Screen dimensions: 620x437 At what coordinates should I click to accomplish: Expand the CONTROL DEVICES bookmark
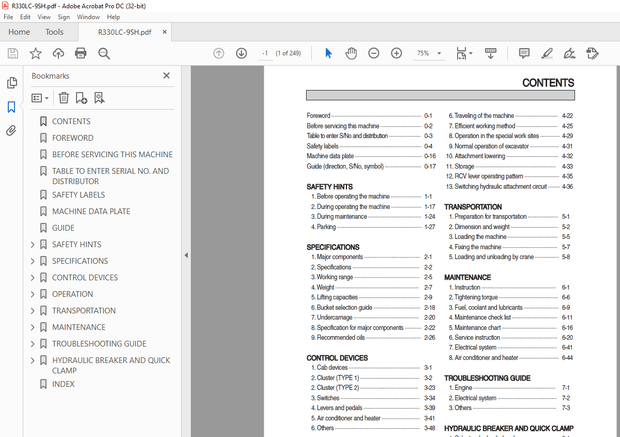[x=33, y=278]
